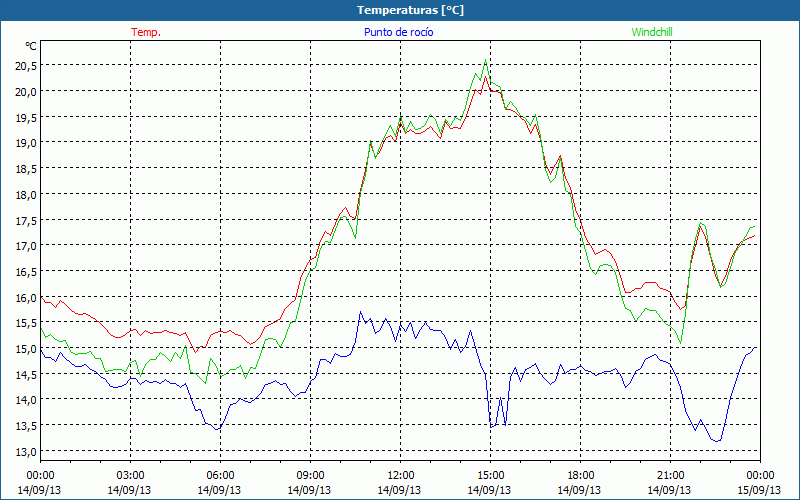800x500 pixels.
Task: Click the blue dew point dip after 15:00
Action: click(491, 427)
